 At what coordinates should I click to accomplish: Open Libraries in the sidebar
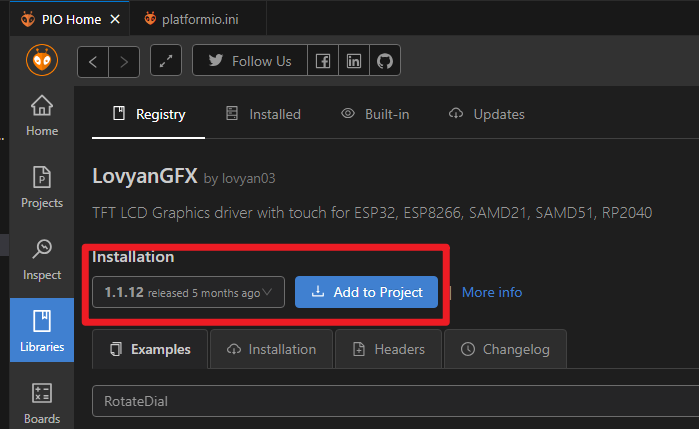tap(42, 330)
